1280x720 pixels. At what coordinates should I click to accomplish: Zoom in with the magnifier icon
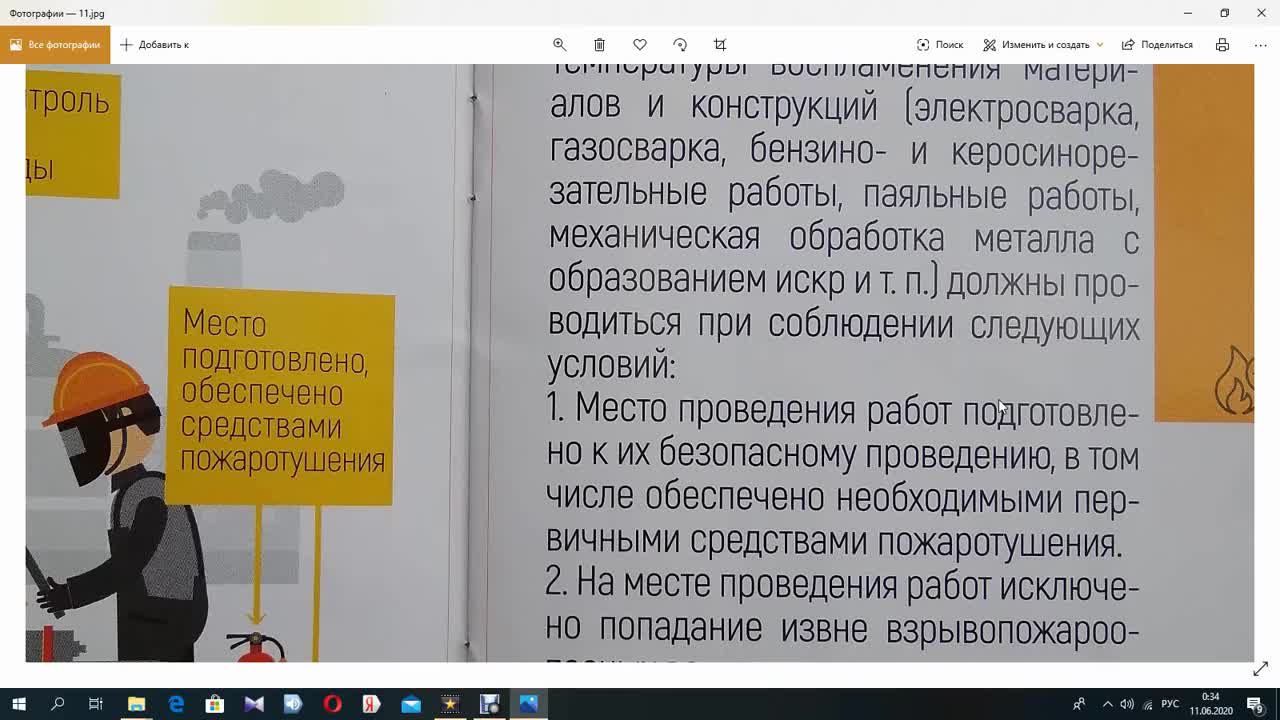tap(560, 45)
